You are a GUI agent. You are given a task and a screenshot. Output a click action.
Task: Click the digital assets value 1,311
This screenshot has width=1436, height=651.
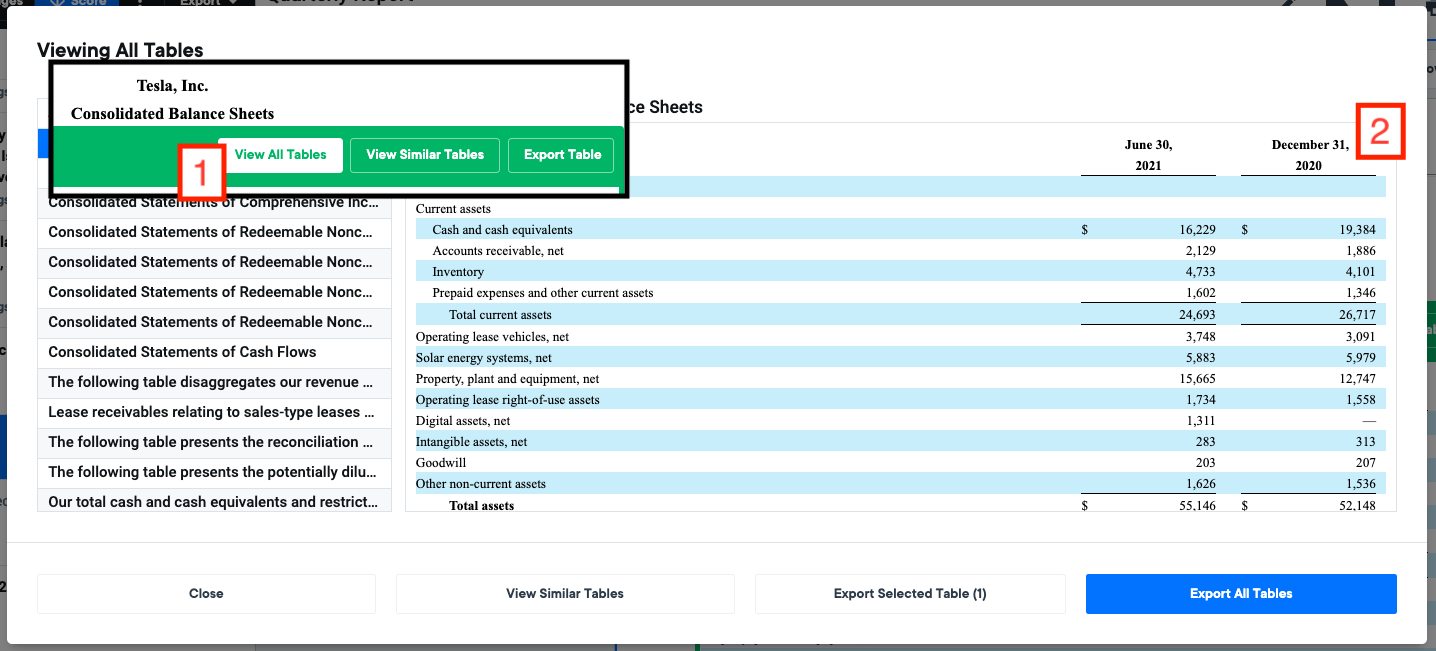1201,421
